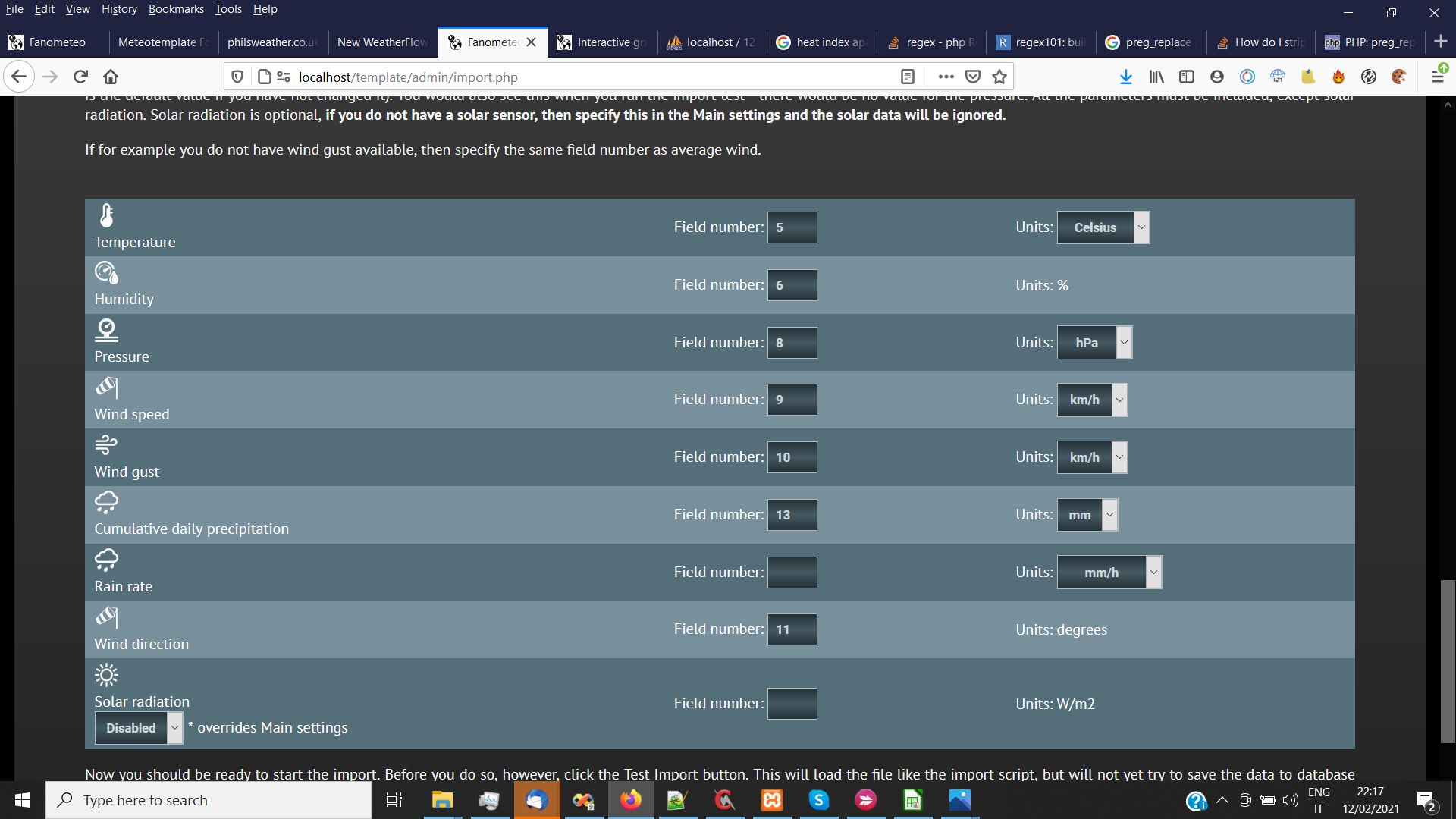
Task: Click the Solar radiation field number box
Action: click(792, 704)
